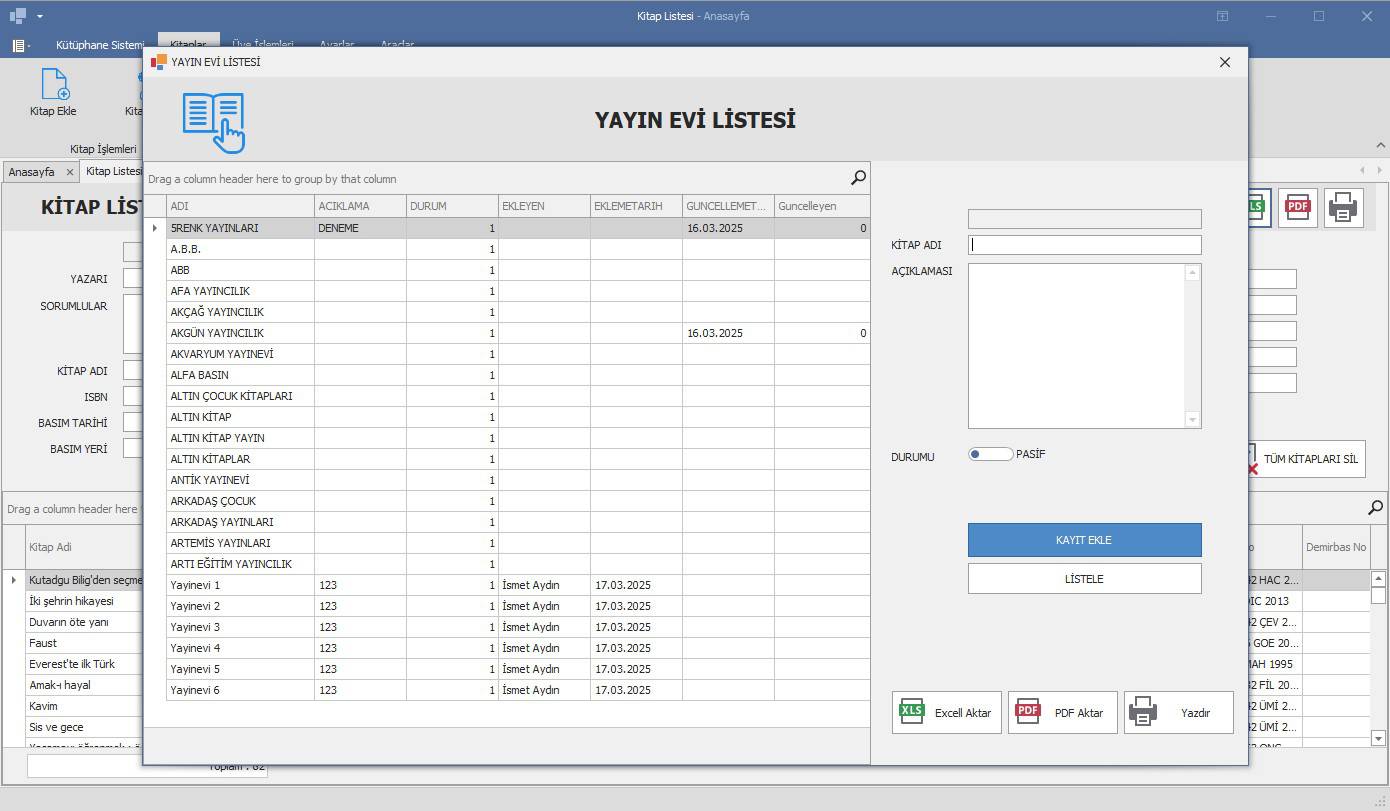This screenshot has width=1390, height=811.
Task: Collapse the ribbon with the chevron arrow
Action: click(1381, 146)
